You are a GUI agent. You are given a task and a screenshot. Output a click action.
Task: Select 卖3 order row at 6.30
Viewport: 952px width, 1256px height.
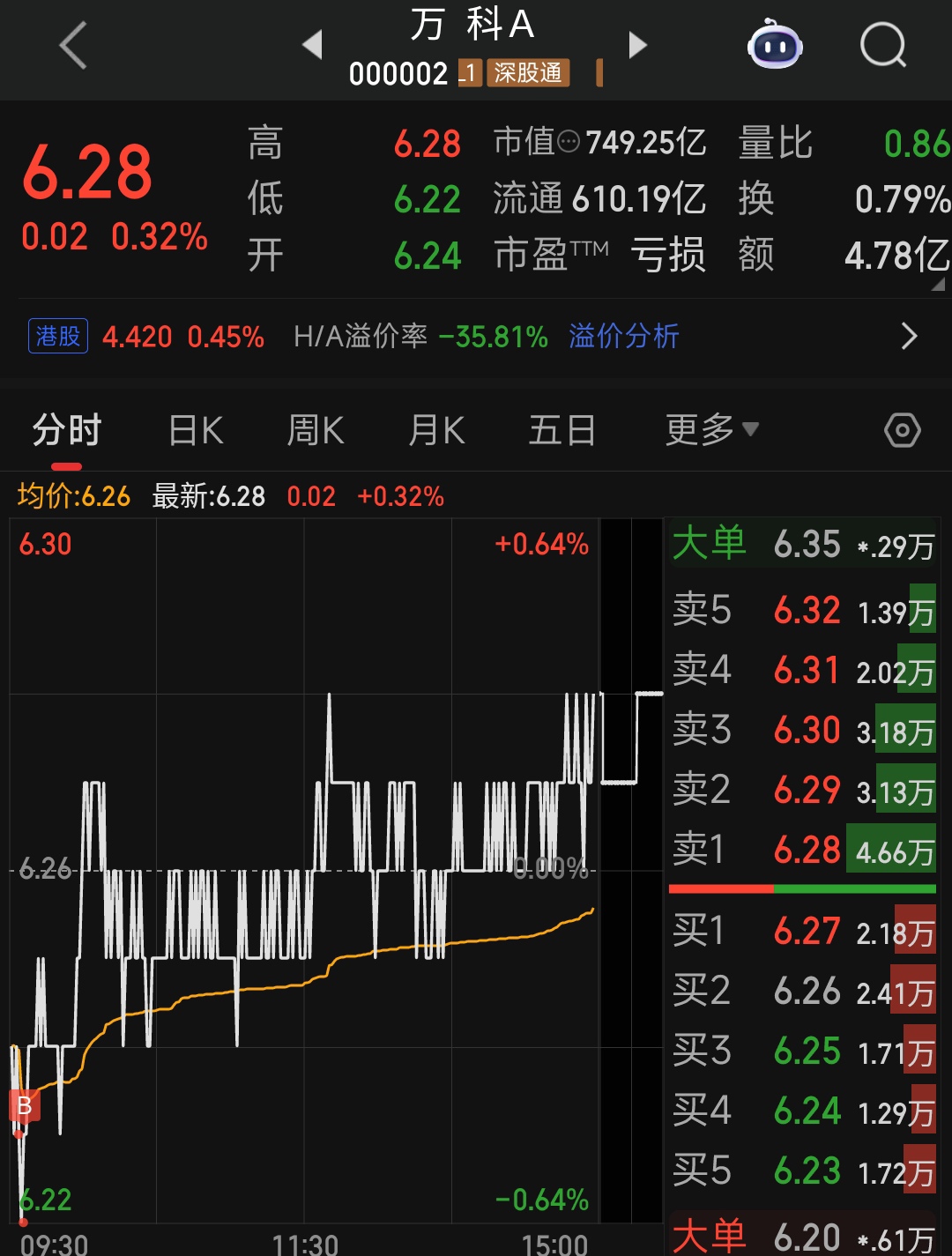pos(803,730)
